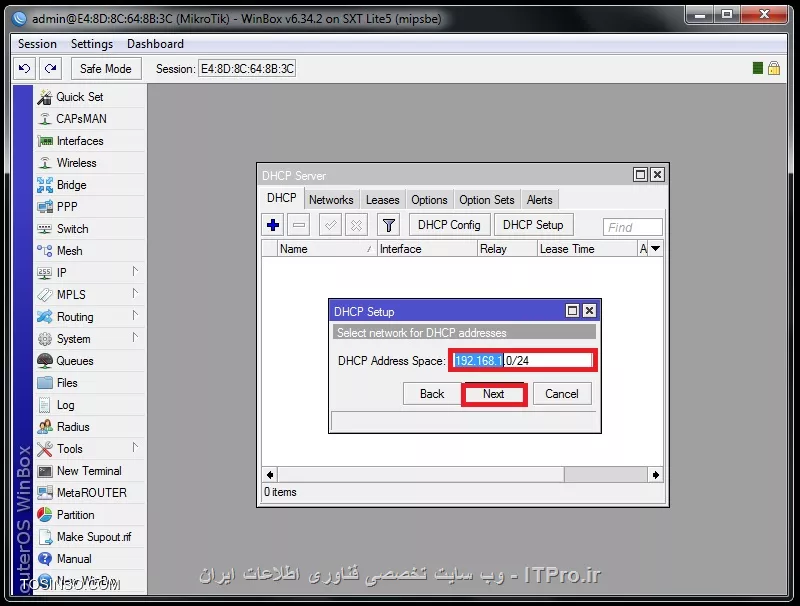Sort by the Interface column header
Image resolution: width=800 pixels, height=606 pixels.
(x=427, y=249)
